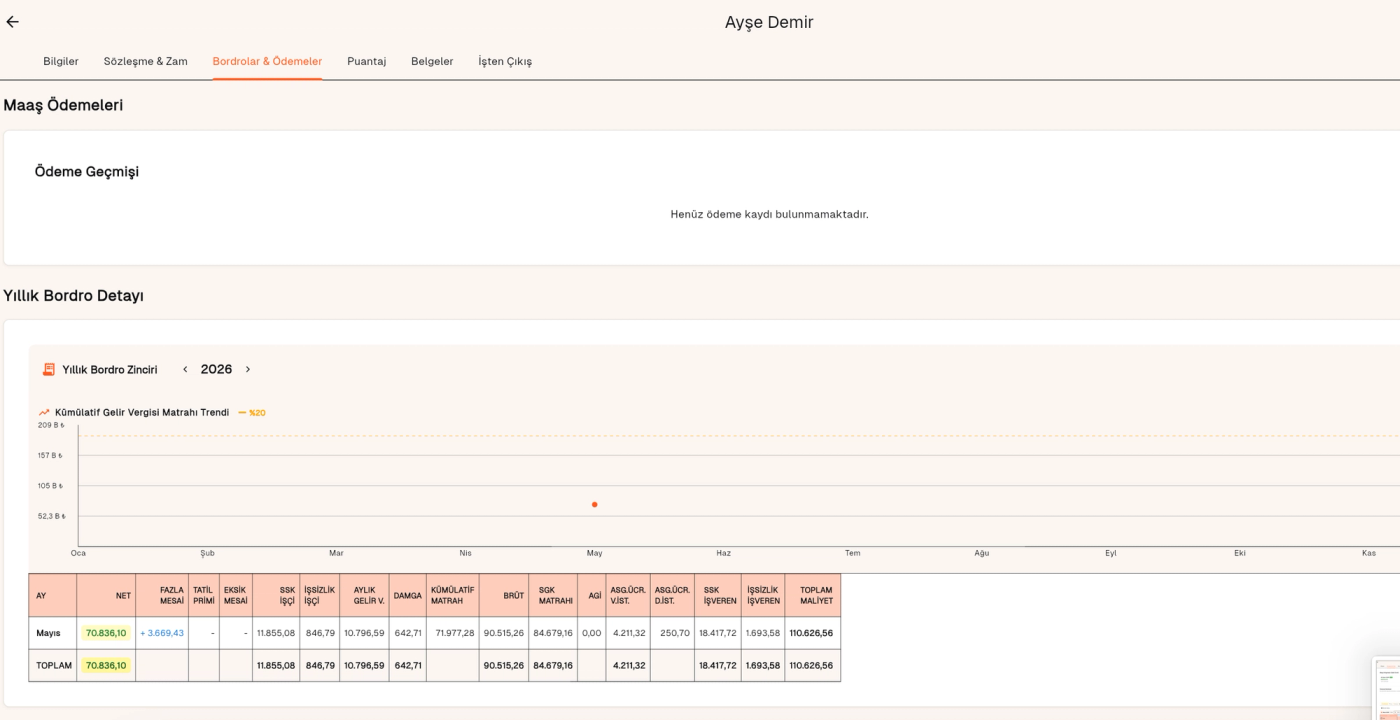Open the Belgeler tab
This screenshot has height=720, width=1400.
[432, 61]
